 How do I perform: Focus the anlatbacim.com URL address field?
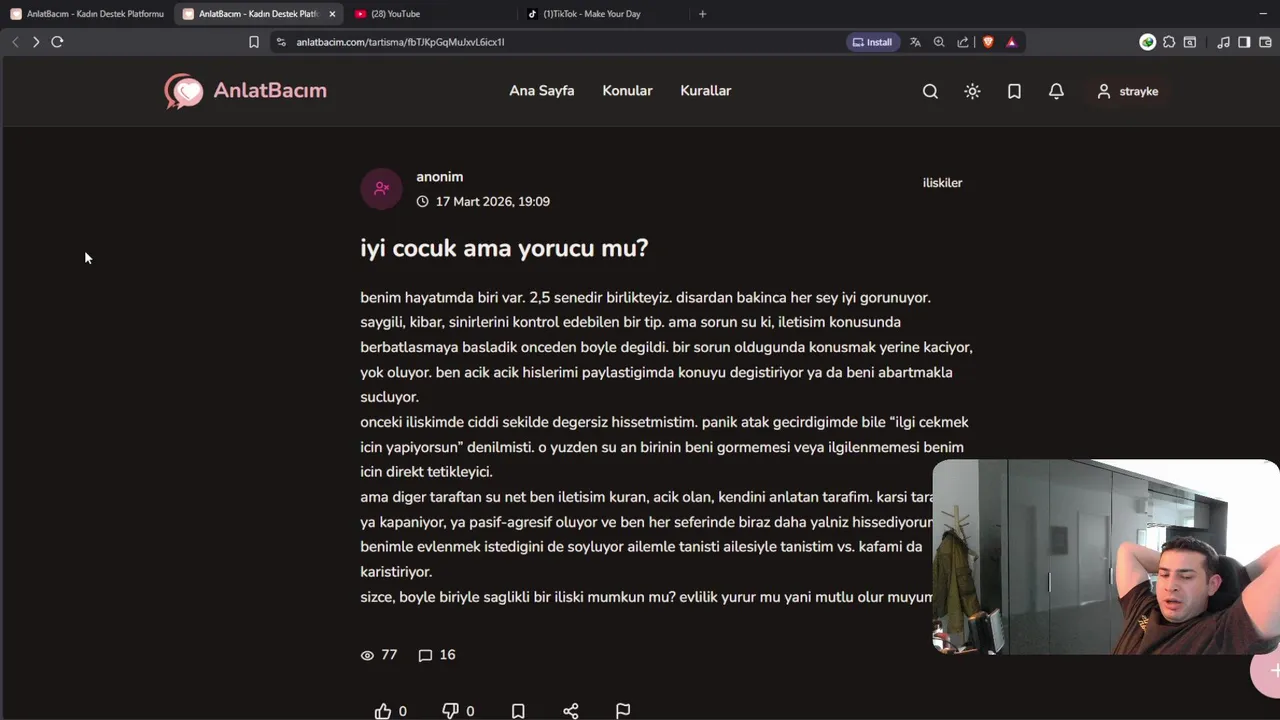click(x=560, y=42)
